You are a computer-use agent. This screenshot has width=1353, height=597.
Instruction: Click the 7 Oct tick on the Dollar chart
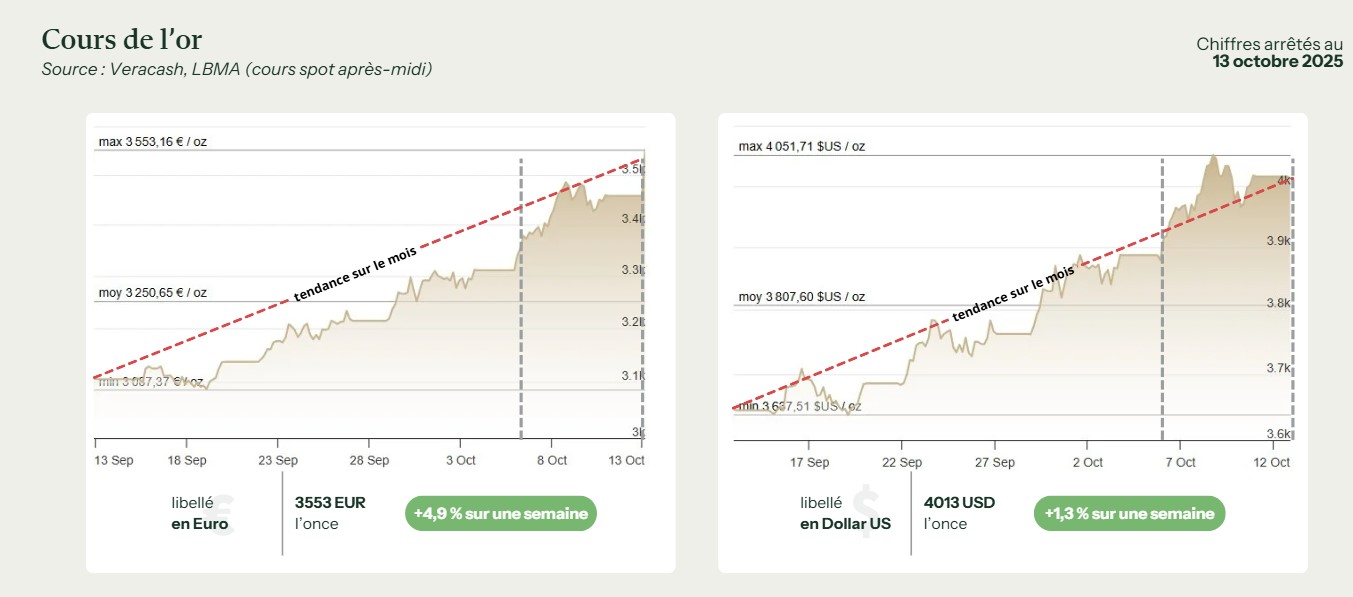click(x=1180, y=462)
